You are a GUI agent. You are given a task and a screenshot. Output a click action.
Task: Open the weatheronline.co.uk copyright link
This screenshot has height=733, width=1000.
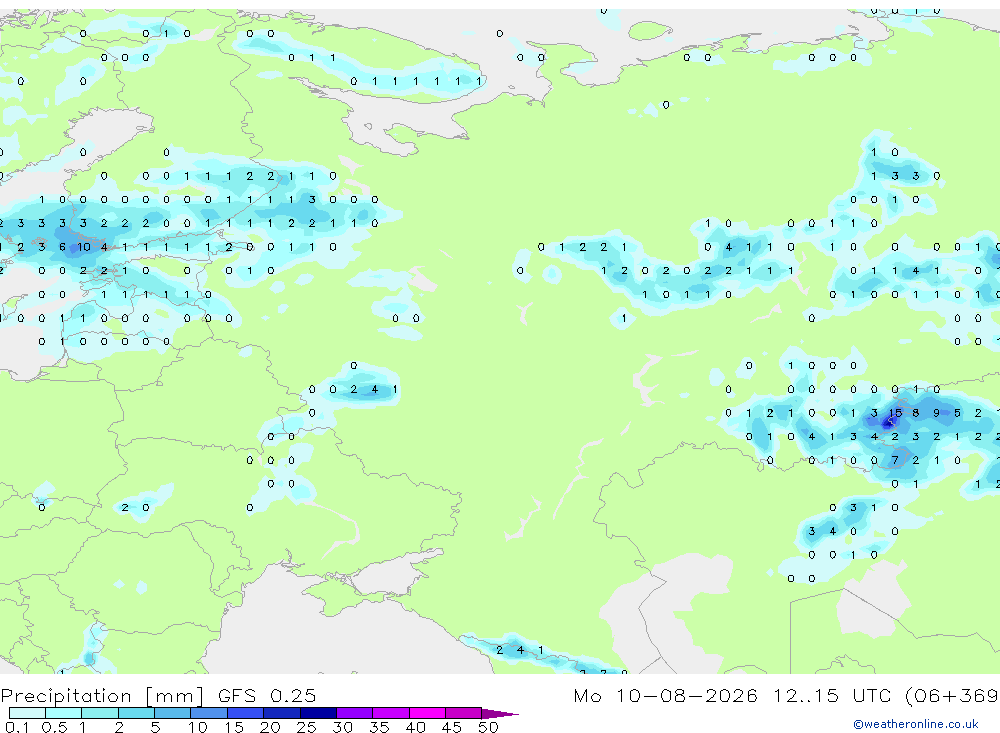pyautogui.click(x=916, y=724)
